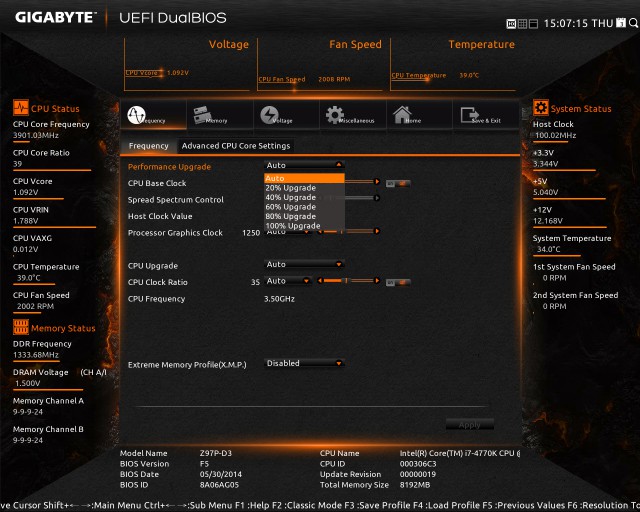
Task: Choose 20% Upgrade option
Action: 304,188
